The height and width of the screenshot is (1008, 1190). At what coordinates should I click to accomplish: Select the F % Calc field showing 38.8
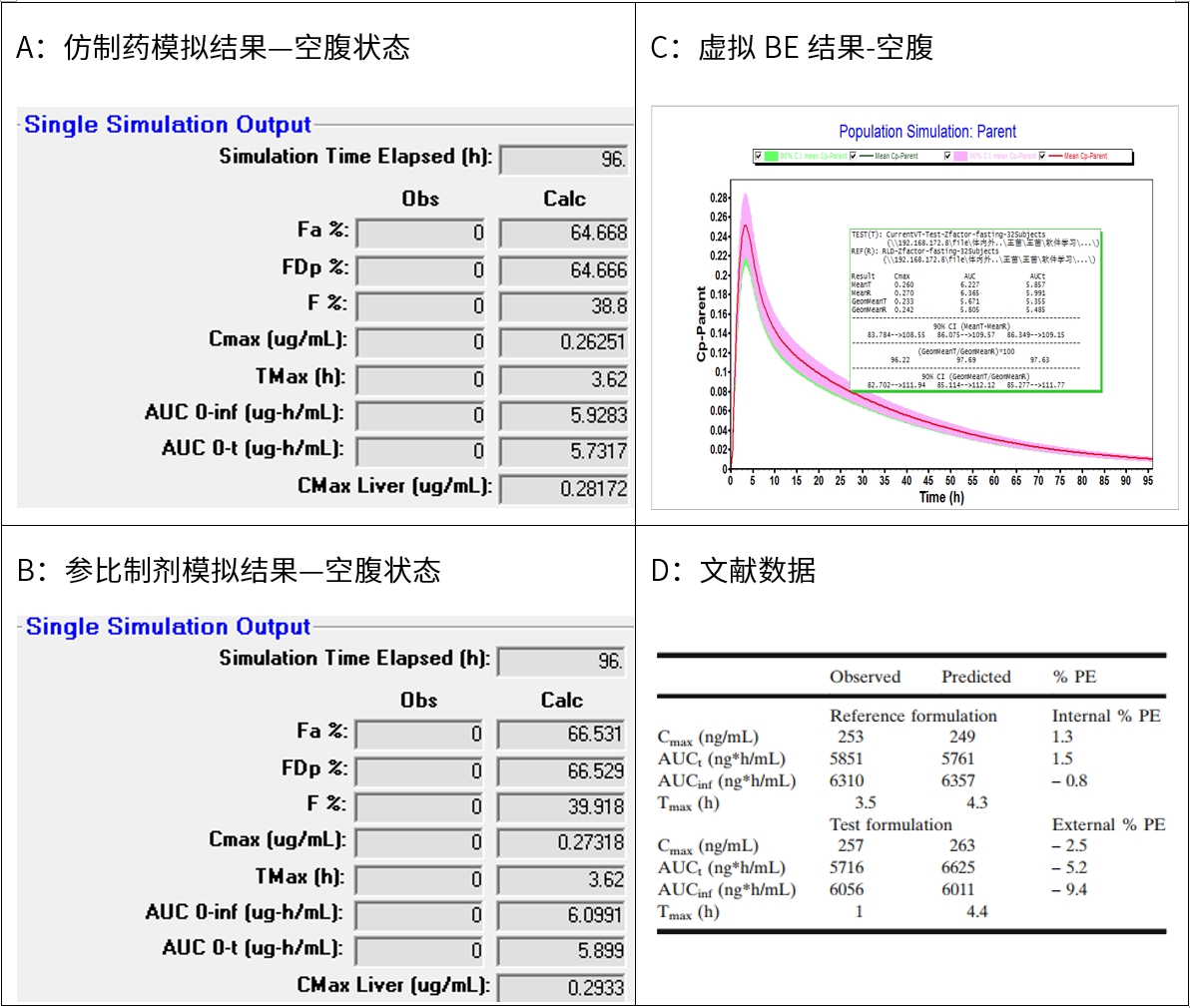coord(564,306)
